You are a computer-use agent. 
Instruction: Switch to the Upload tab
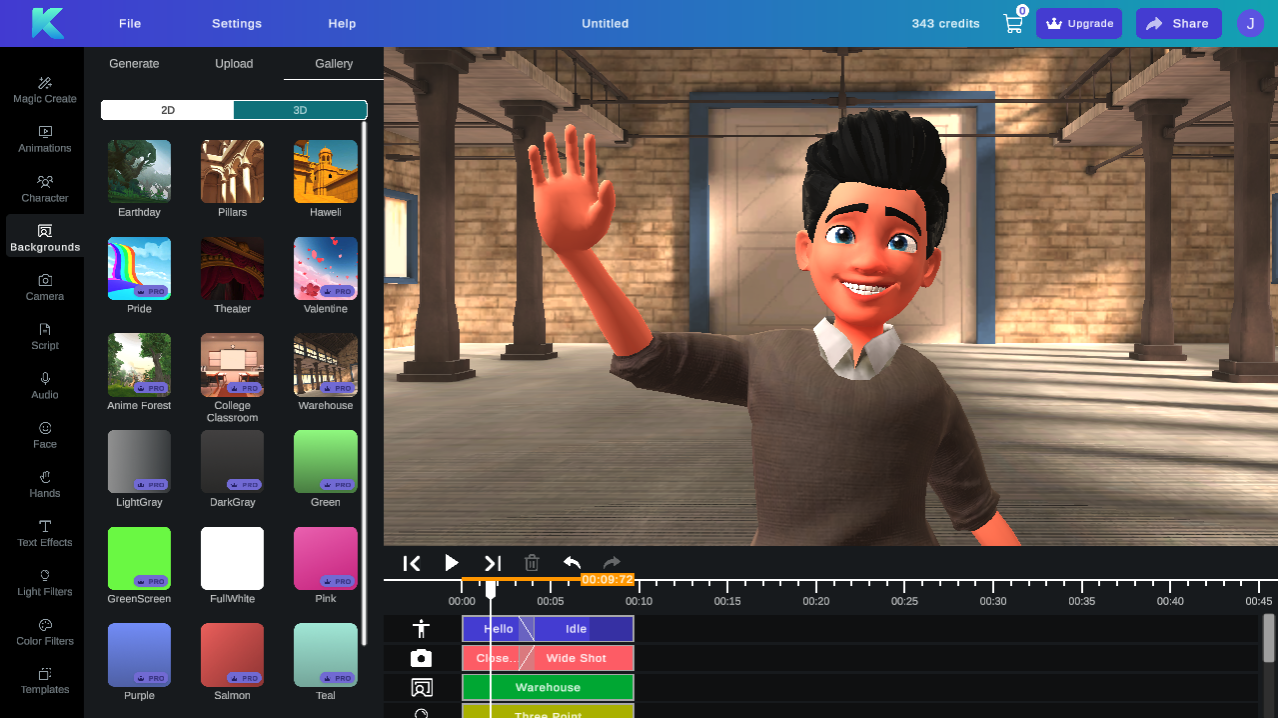(233, 63)
